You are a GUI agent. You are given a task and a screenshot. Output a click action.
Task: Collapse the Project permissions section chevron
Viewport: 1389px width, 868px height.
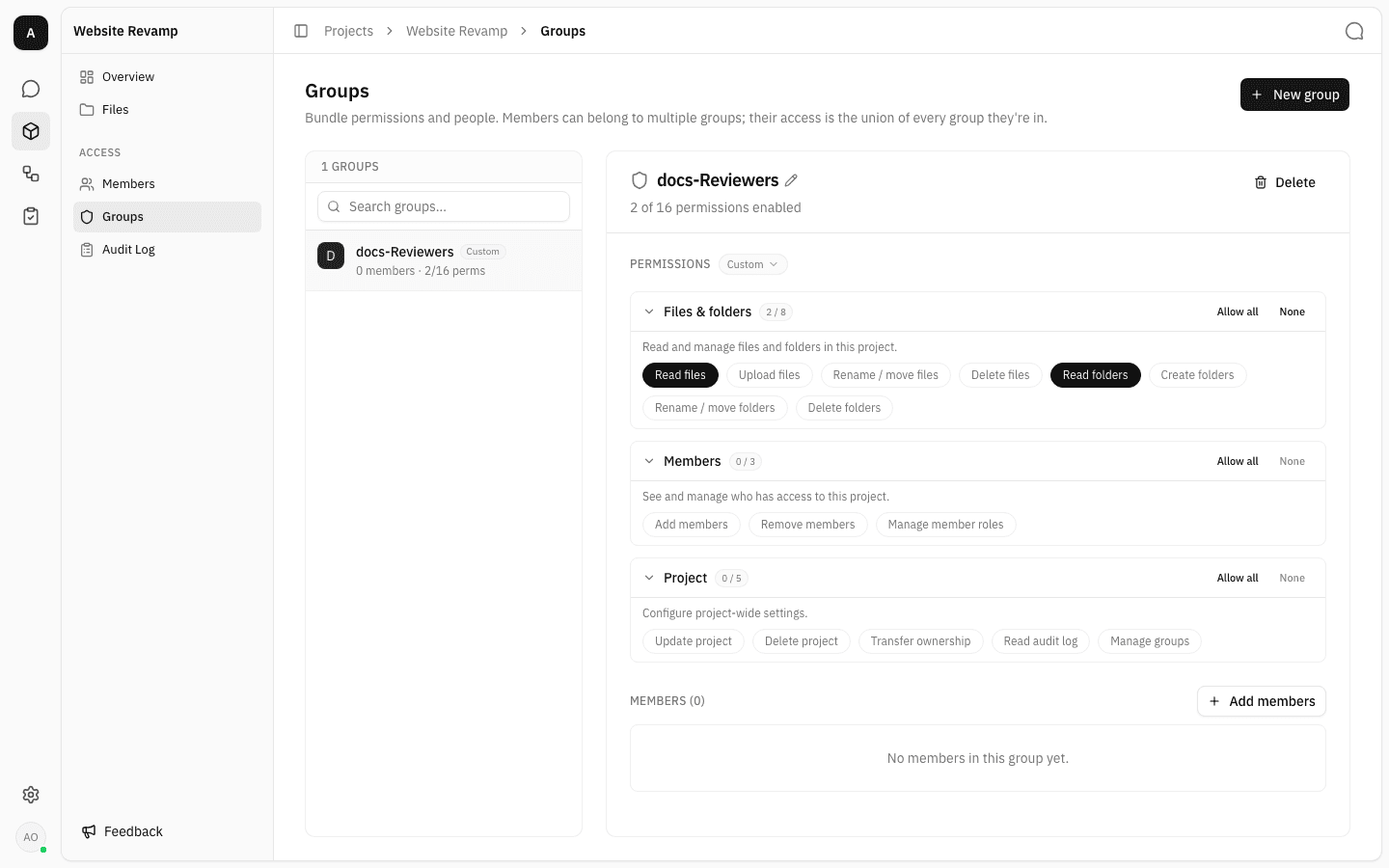coord(649,578)
